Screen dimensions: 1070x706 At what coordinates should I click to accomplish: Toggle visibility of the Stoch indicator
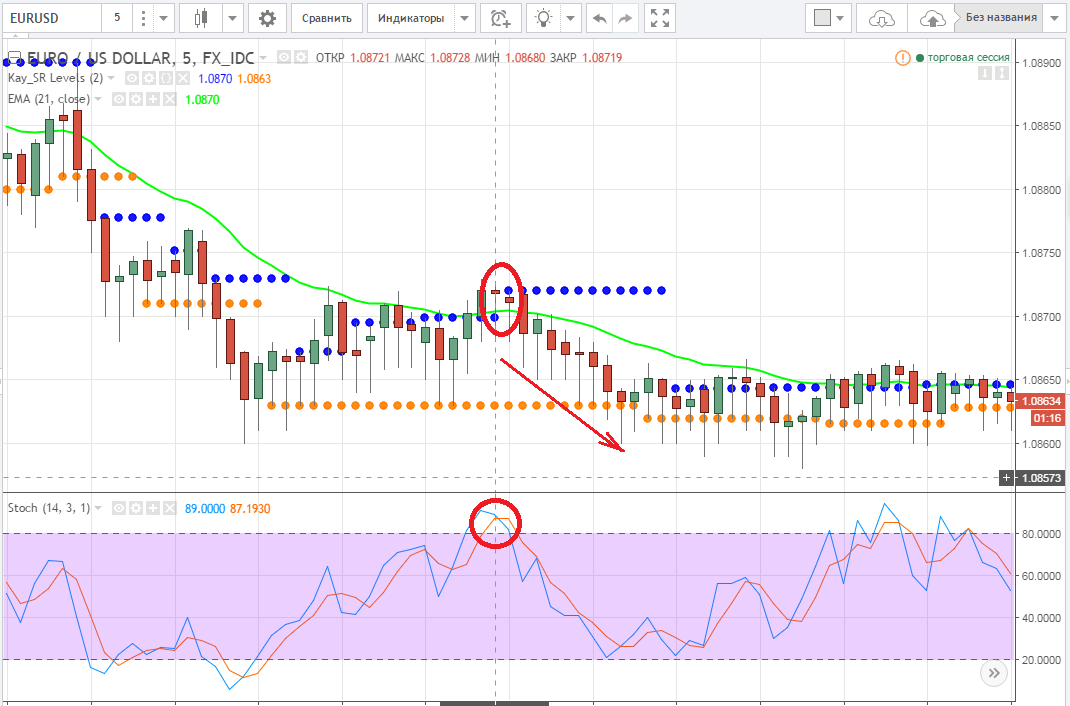[118, 508]
